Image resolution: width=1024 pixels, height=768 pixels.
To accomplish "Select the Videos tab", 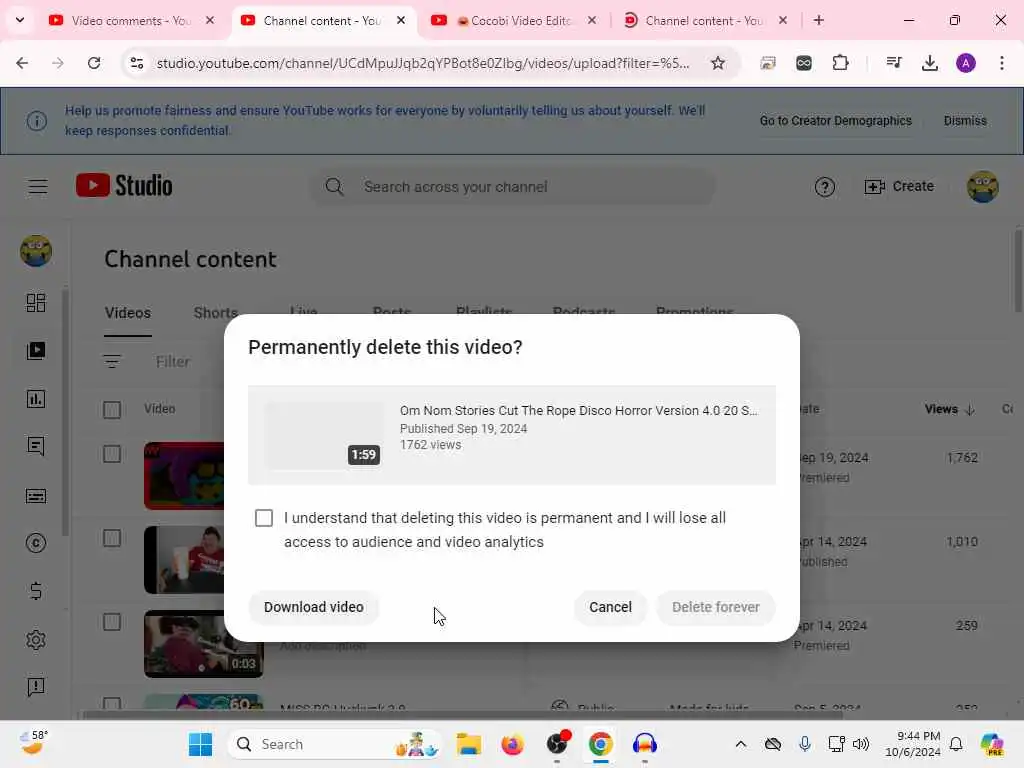I will [128, 313].
